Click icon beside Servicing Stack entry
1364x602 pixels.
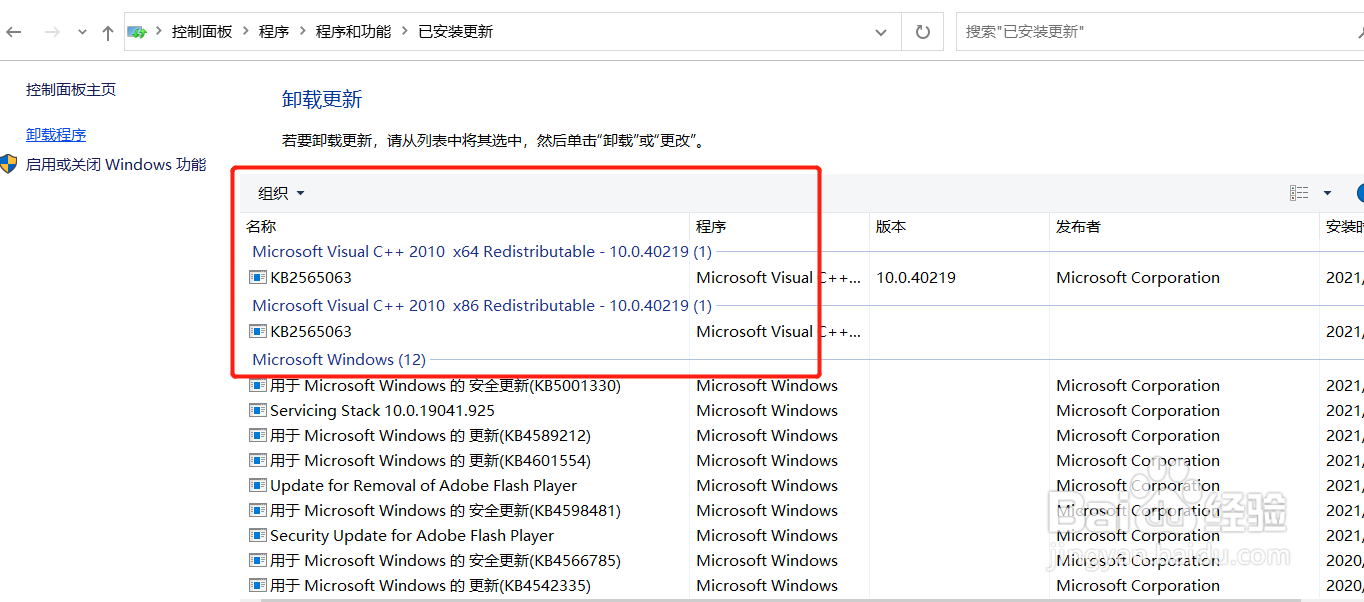258,410
